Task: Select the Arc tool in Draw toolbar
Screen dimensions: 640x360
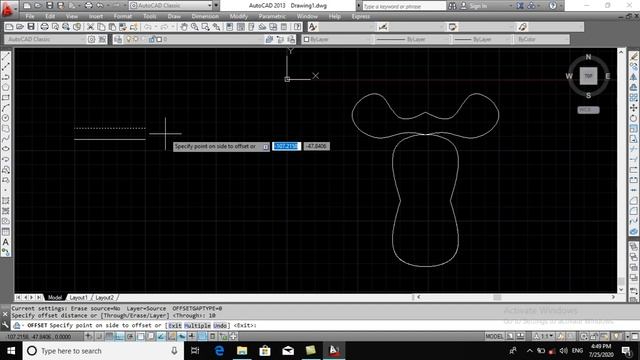Action: (x=6, y=108)
